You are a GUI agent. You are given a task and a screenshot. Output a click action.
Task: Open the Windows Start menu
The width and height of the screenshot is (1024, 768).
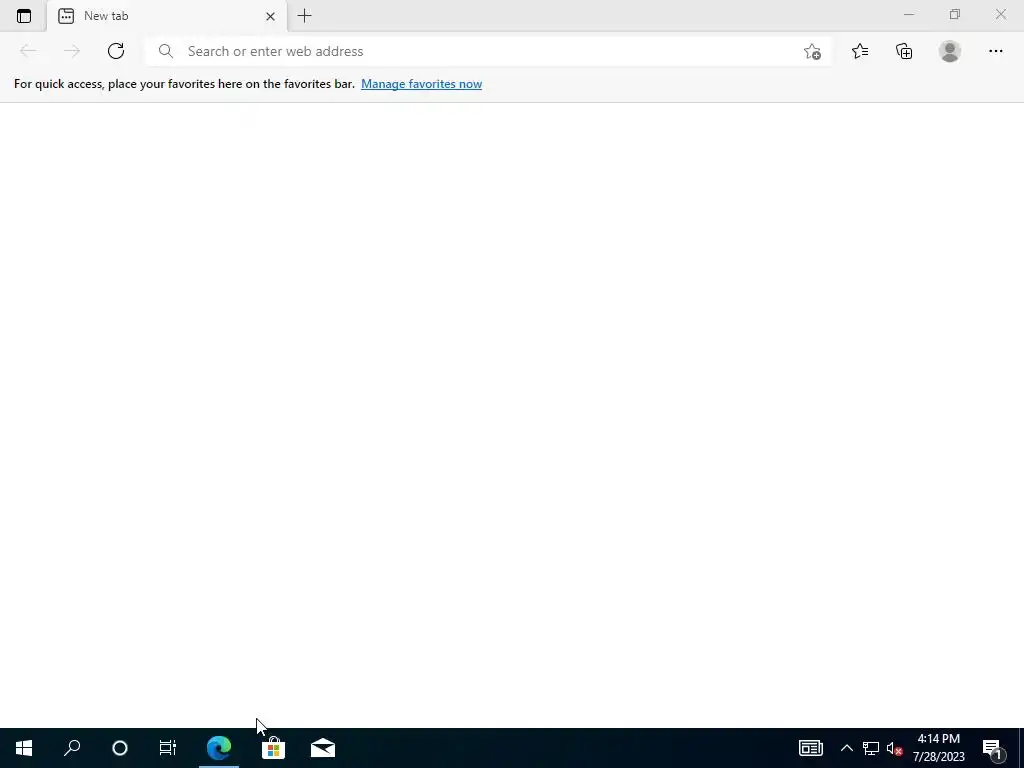coord(24,748)
